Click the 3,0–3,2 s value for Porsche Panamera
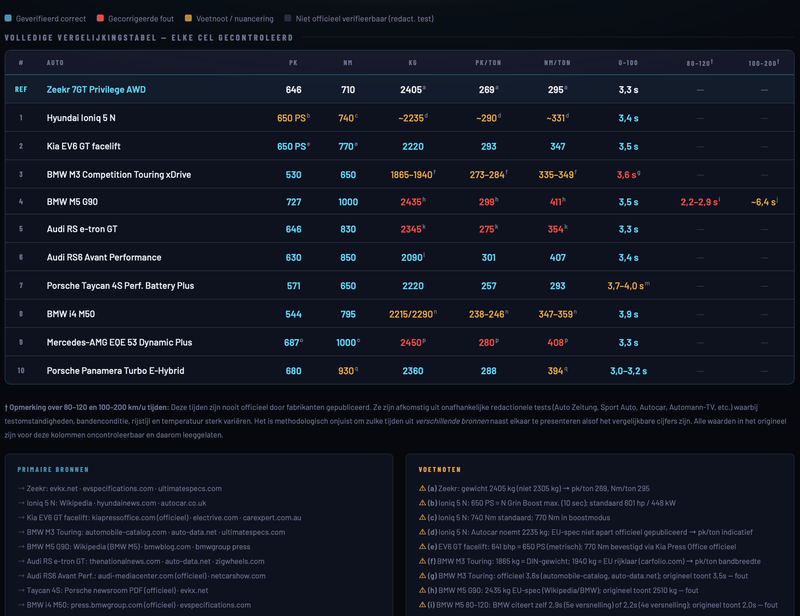Screen dimensions: 800x616 (628, 371)
